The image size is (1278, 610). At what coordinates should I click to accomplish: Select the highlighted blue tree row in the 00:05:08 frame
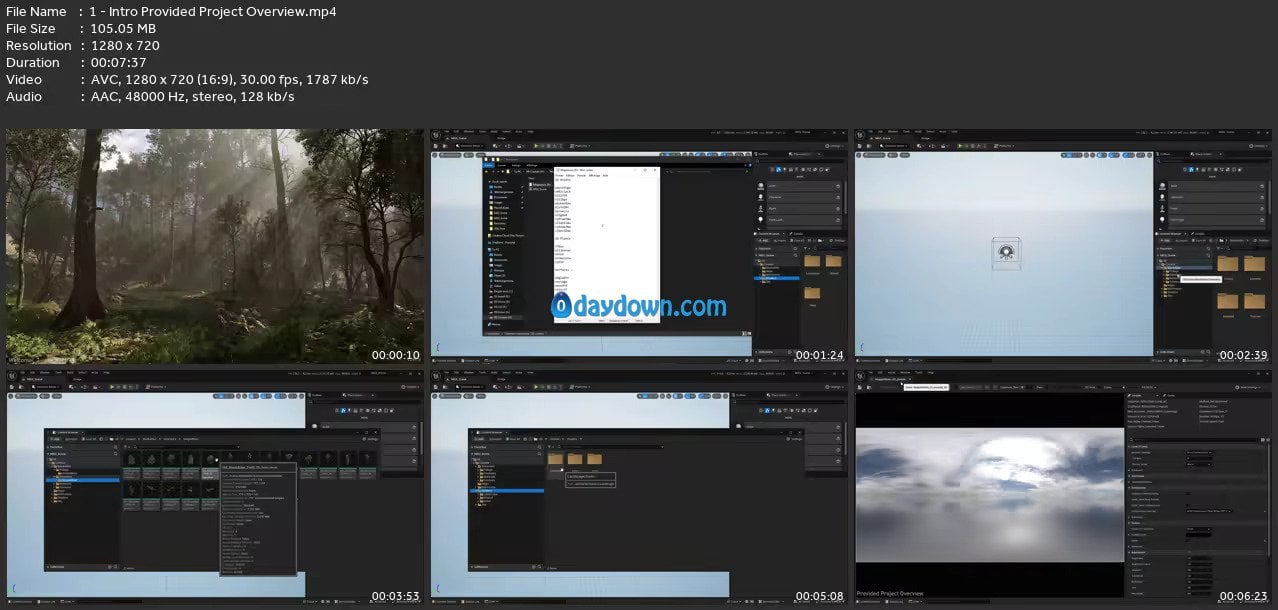pyautogui.click(x=508, y=490)
